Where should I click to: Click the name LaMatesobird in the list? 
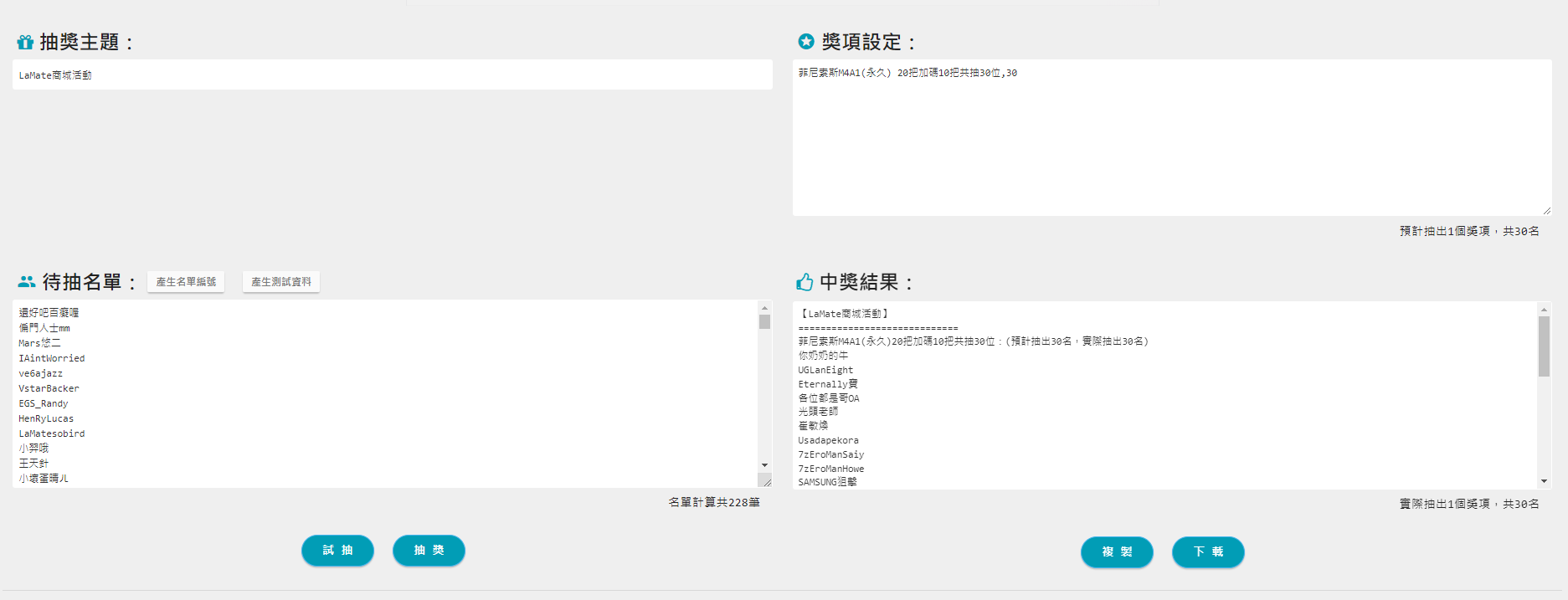click(x=52, y=433)
